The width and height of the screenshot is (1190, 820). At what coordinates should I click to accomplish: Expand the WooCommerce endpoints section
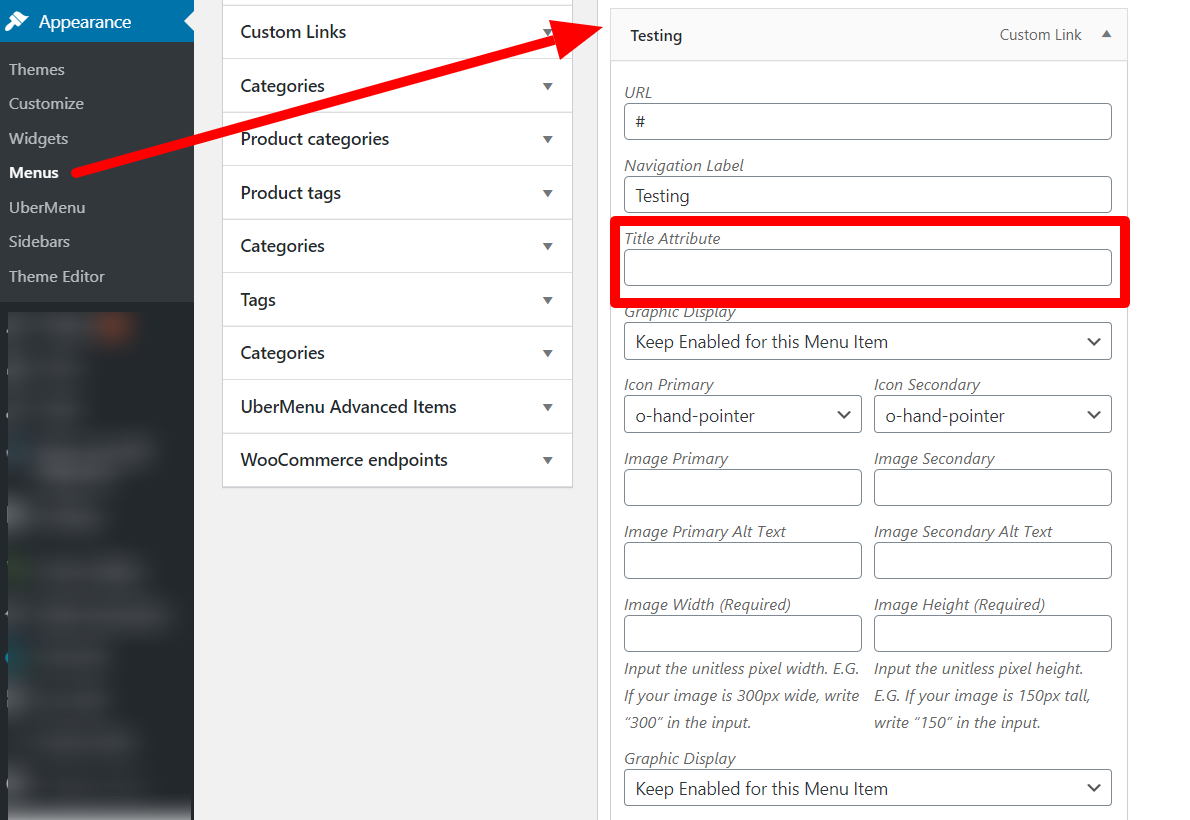coord(547,461)
